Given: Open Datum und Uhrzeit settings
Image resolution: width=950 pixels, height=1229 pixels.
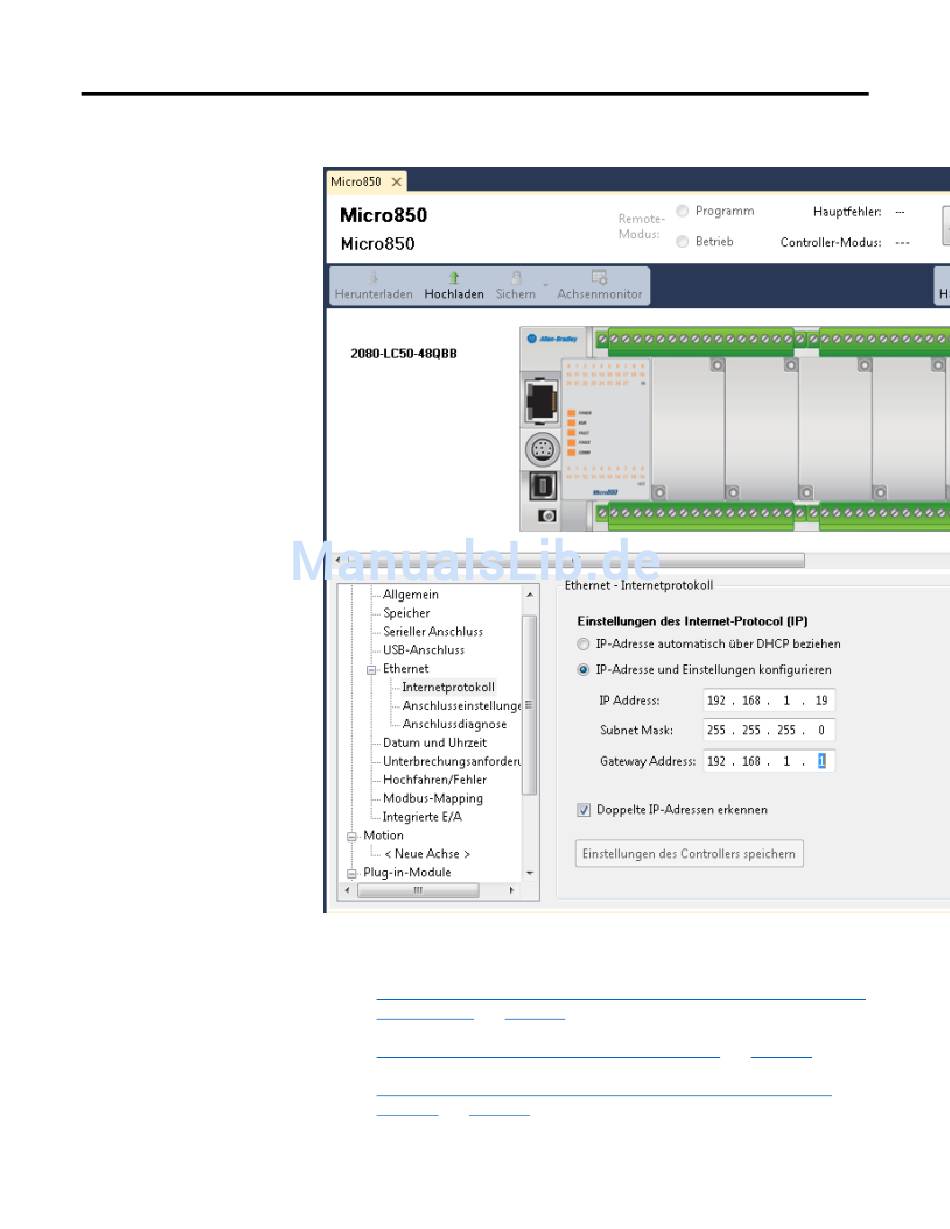Looking at the screenshot, I should click(x=435, y=743).
